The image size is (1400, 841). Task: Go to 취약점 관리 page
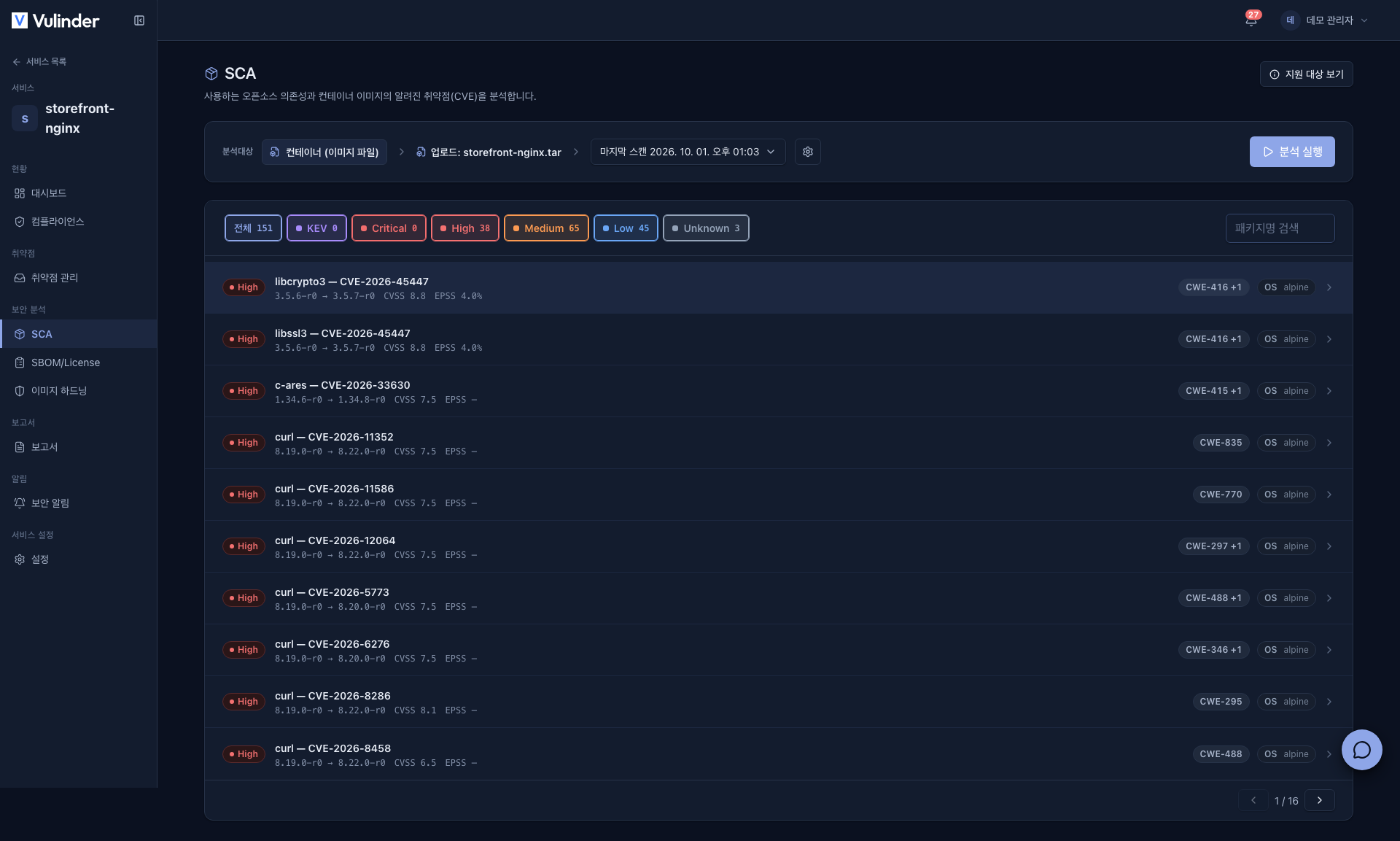78,278
